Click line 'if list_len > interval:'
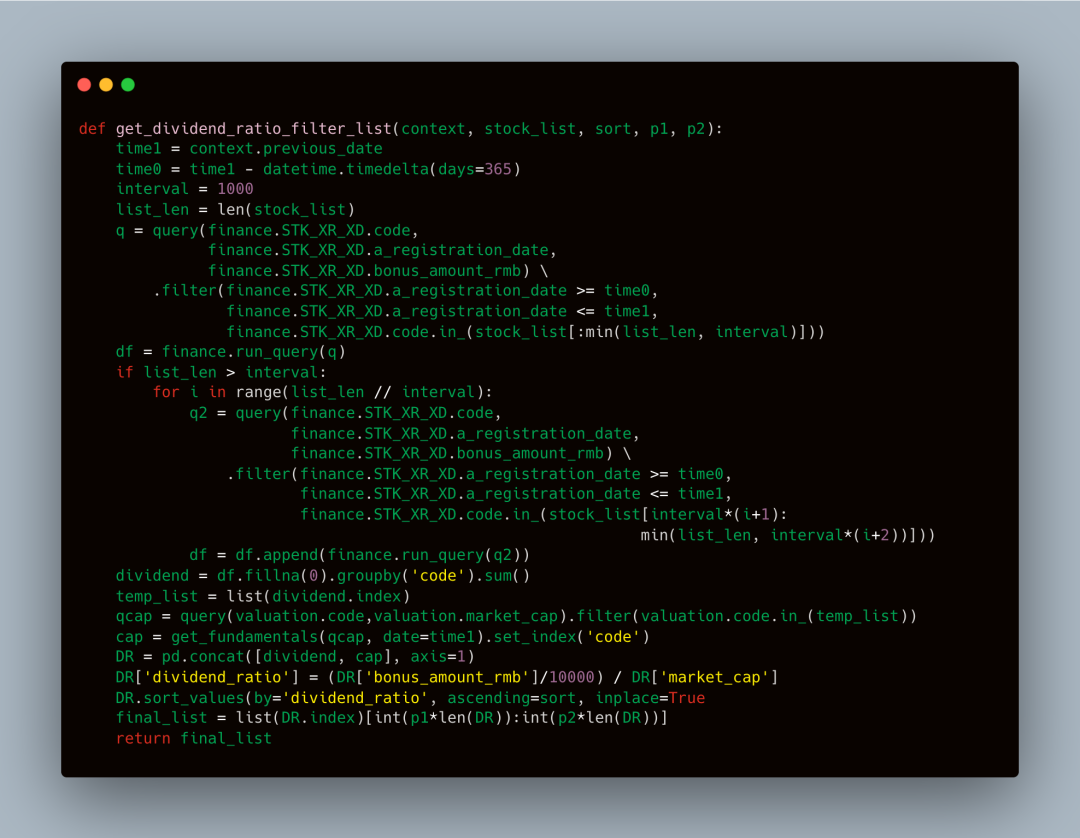This screenshot has height=838, width=1080. 221,373
